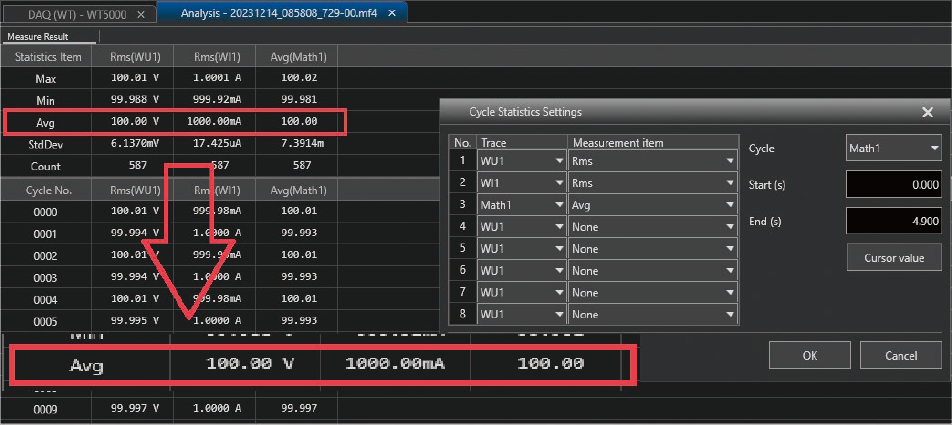Click the Rms(WU1) column header
The width and height of the screenshot is (952, 425).
133,56
